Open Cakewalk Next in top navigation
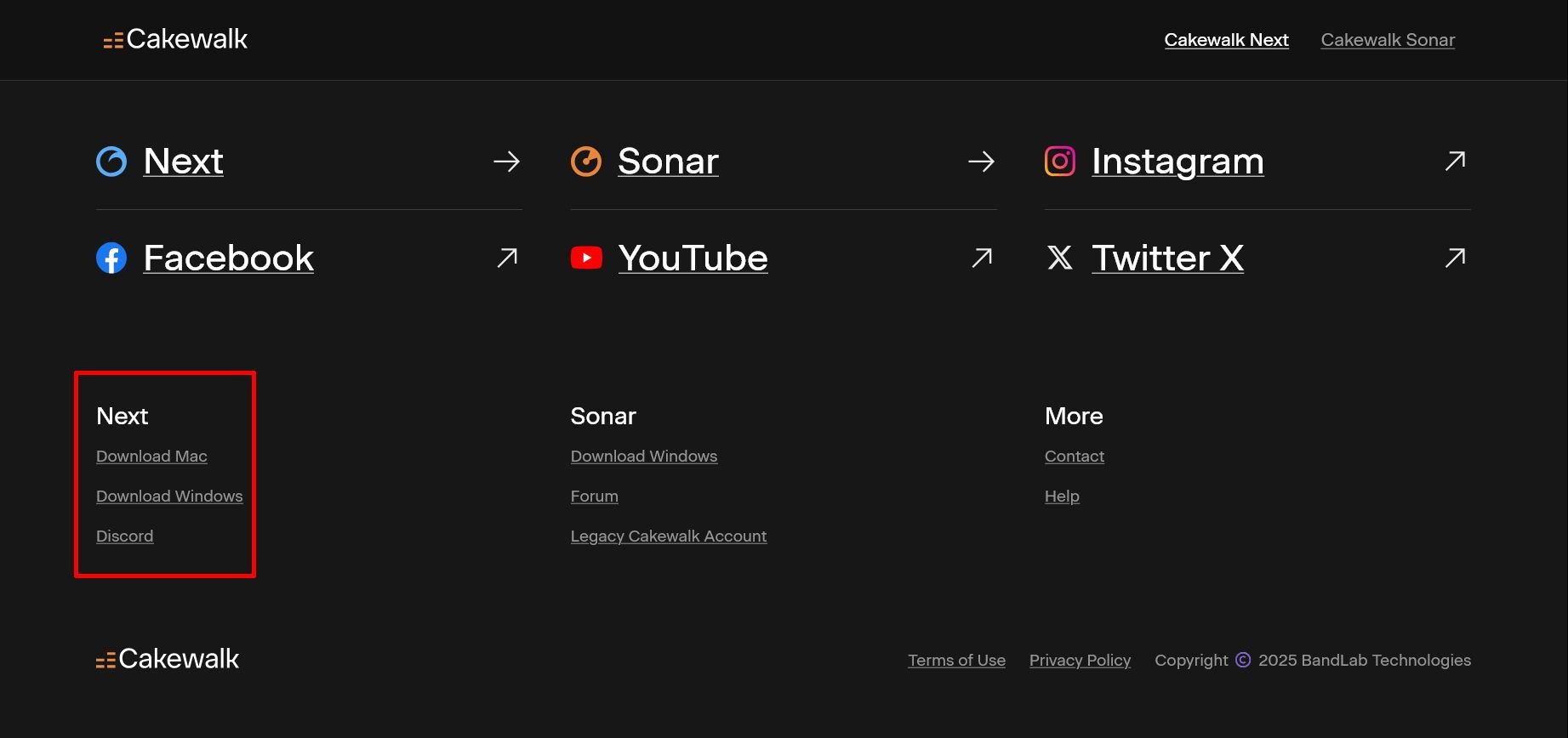This screenshot has height=738, width=1568. click(x=1226, y=40)
